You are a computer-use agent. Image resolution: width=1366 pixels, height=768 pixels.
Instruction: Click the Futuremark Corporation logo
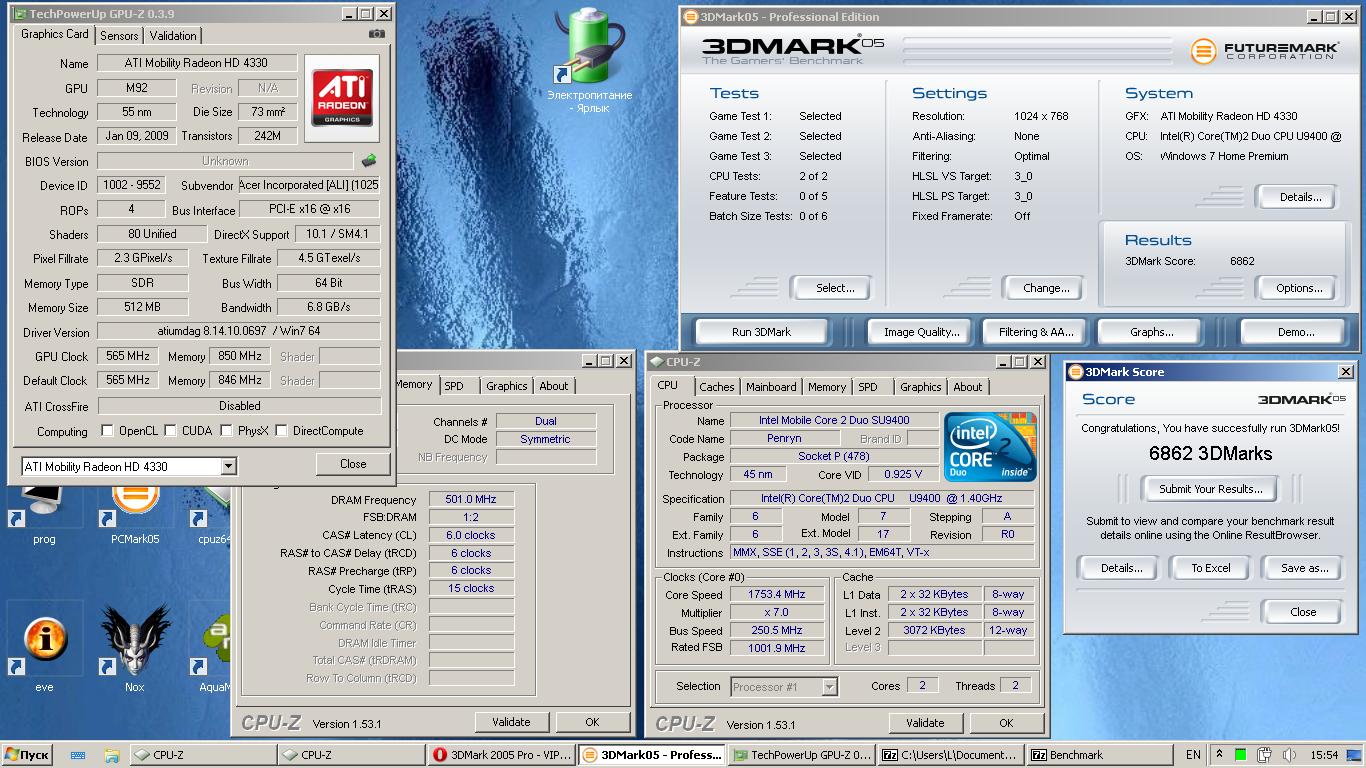tap(1265, 51)
